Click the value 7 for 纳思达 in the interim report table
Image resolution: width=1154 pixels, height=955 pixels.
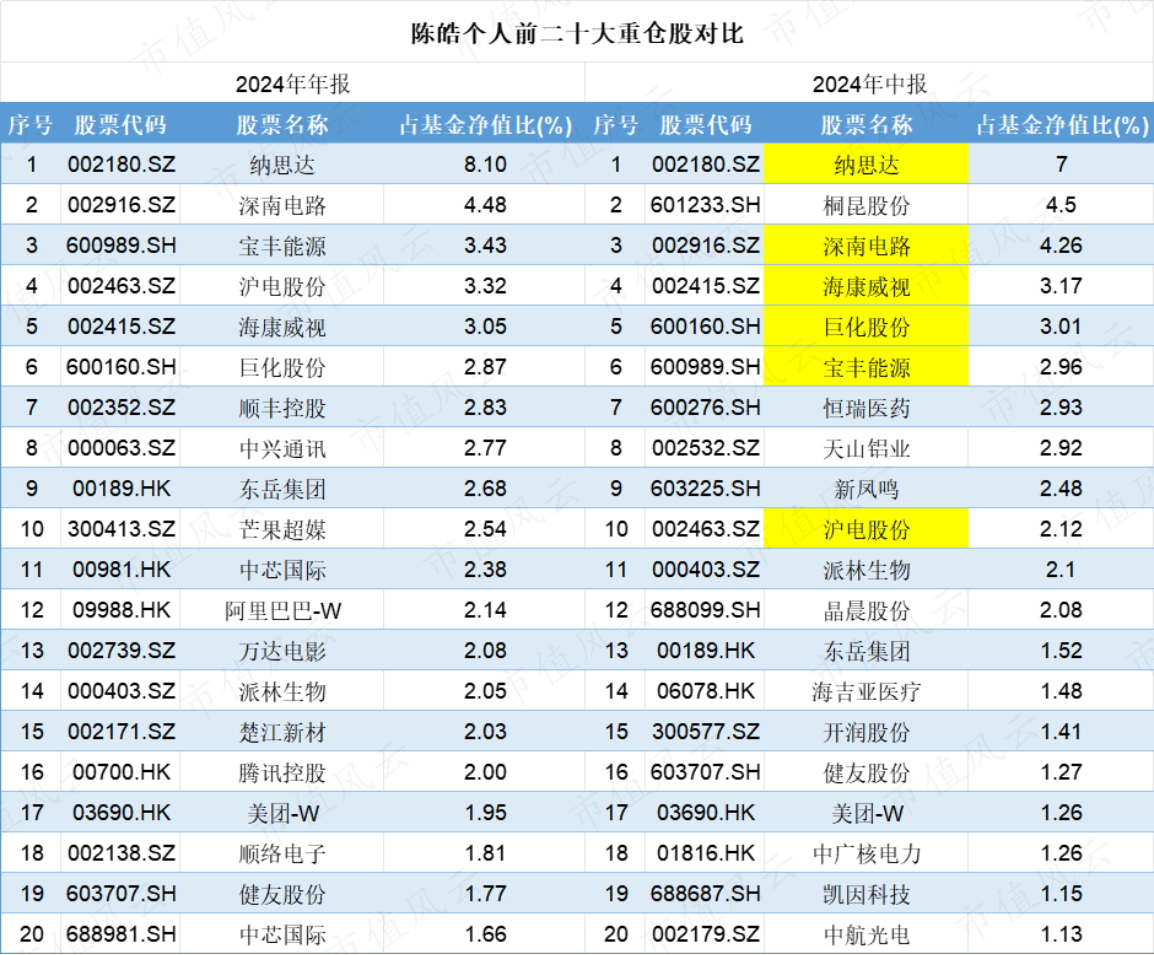1061,164
